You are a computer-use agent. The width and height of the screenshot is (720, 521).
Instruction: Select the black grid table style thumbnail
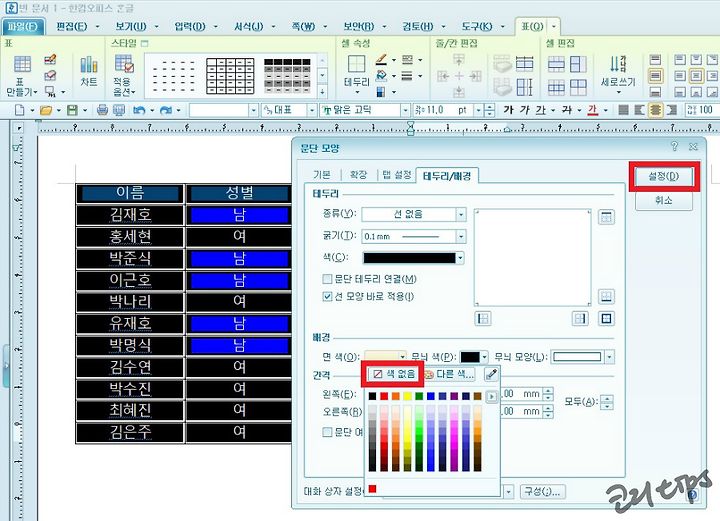230,76
